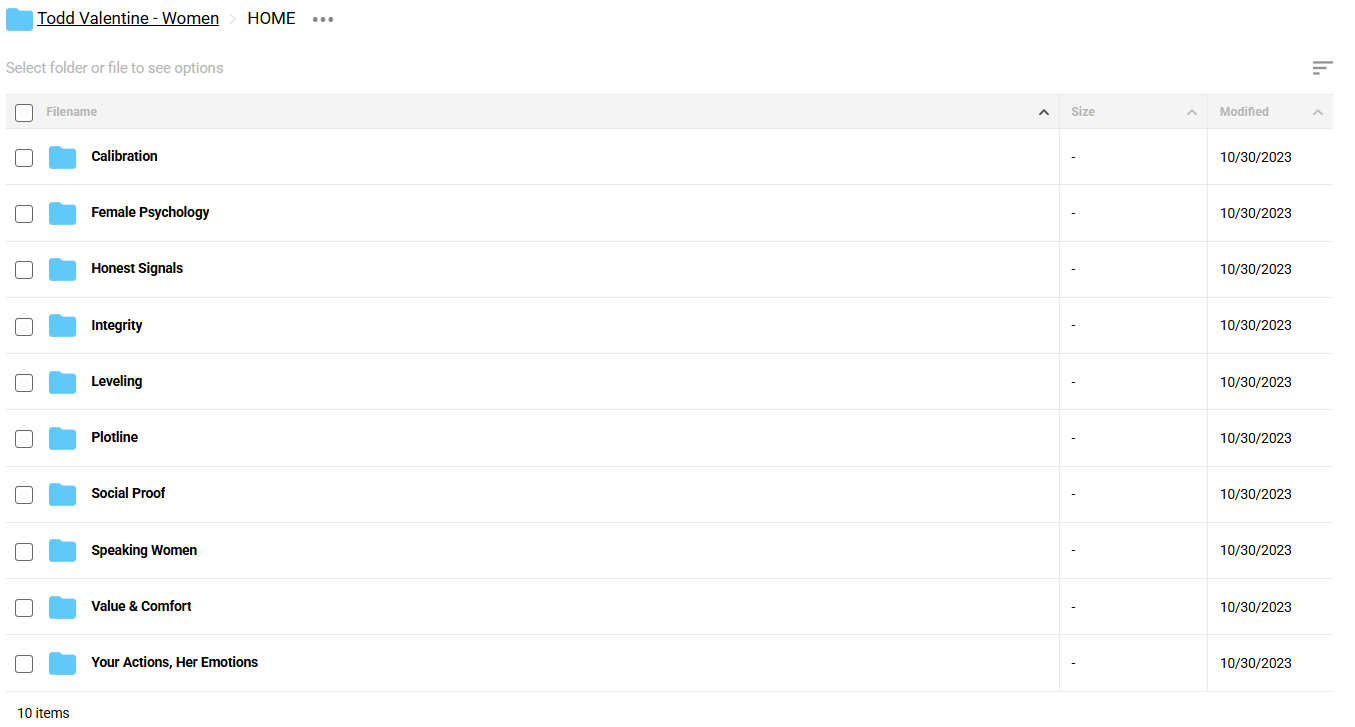Open the Calibration folder icon
Viewport: 1355px width, 727px height.
pos(62,157)
